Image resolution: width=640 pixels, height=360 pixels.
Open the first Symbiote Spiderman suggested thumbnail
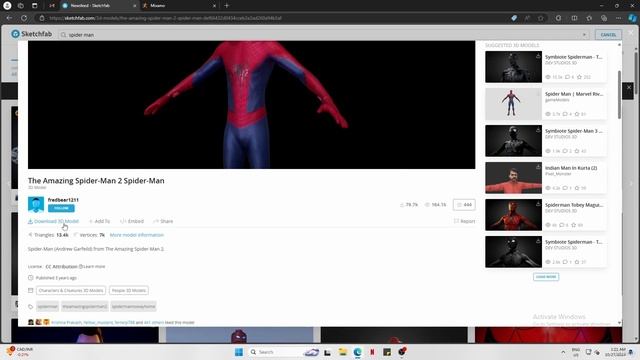[513, 67]
